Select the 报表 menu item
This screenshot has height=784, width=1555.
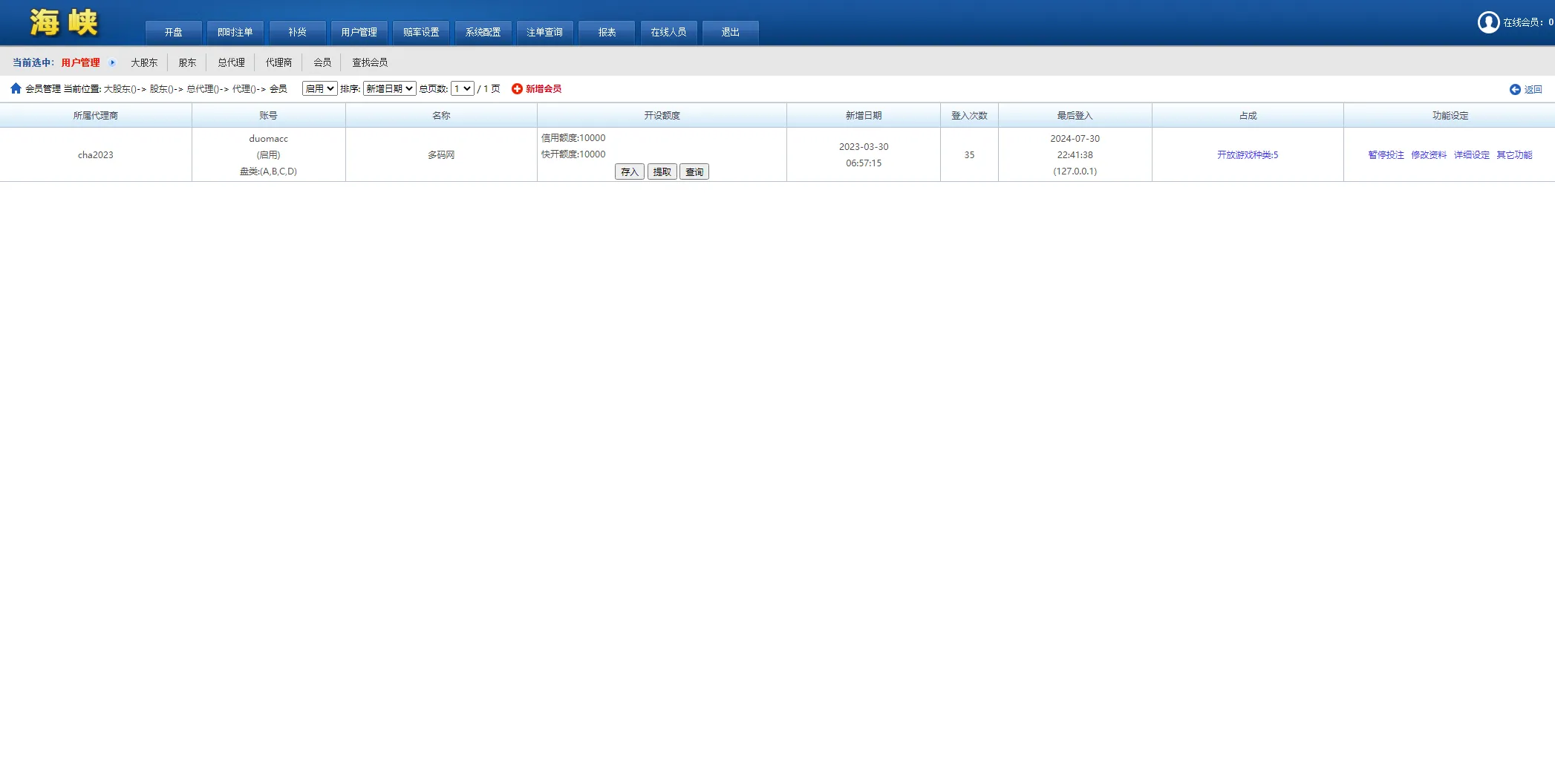click(607, 33)
